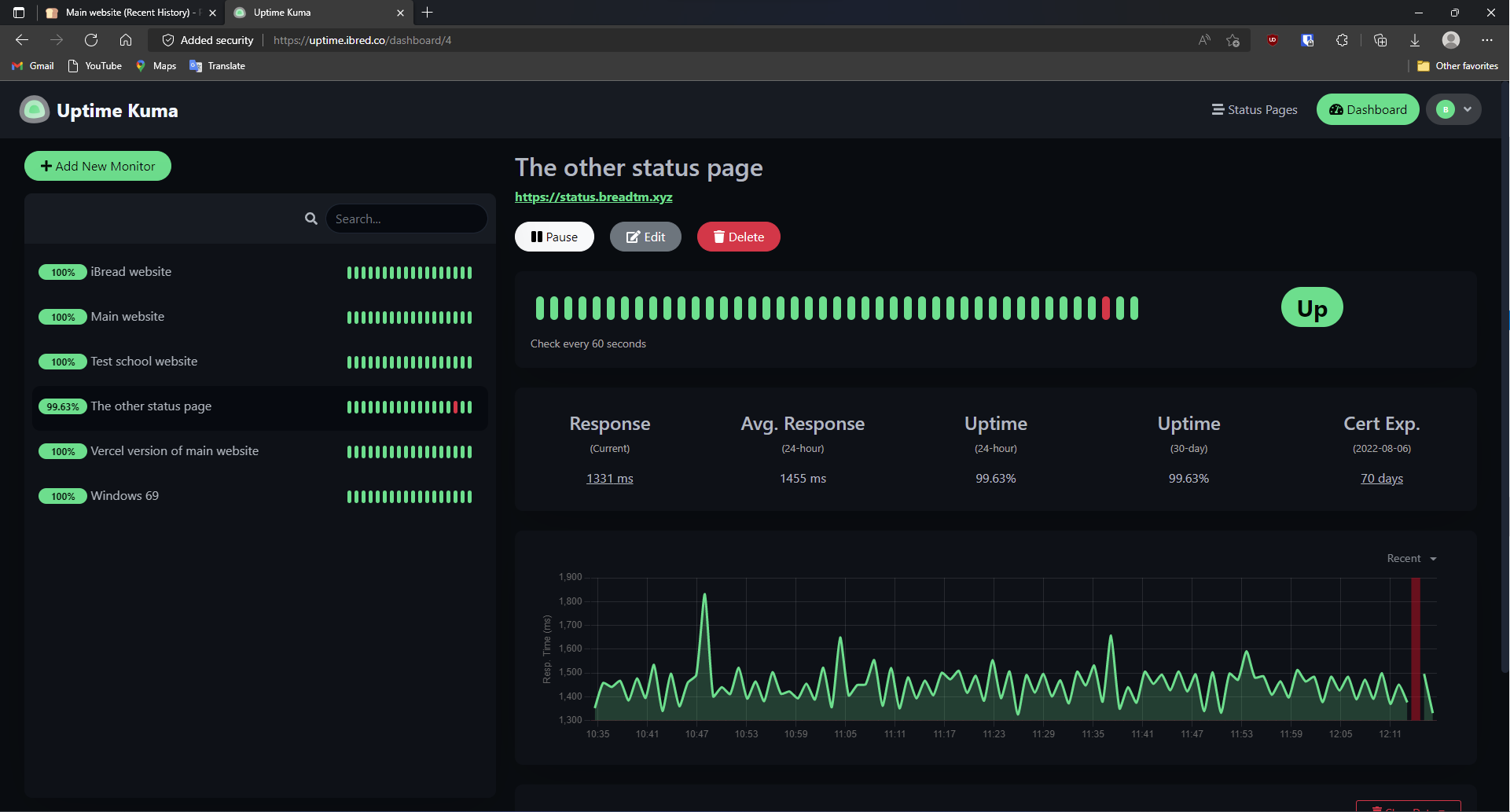Click the browser refresh icon
The height and width of the screenshot is (812, 1510).
click(x=91, y=40)
